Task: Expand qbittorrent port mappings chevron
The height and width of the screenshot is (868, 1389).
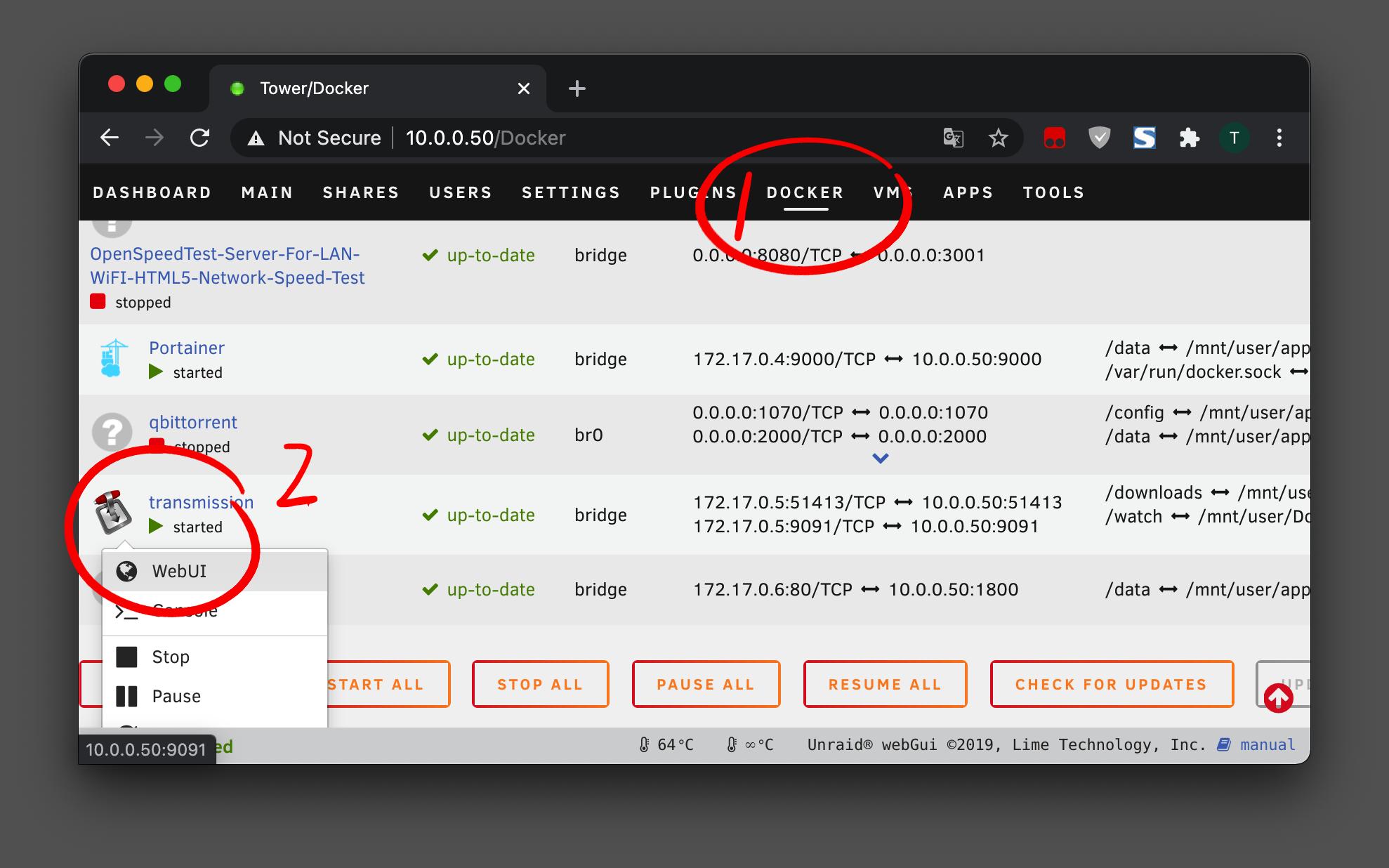Action: [880, 459]
